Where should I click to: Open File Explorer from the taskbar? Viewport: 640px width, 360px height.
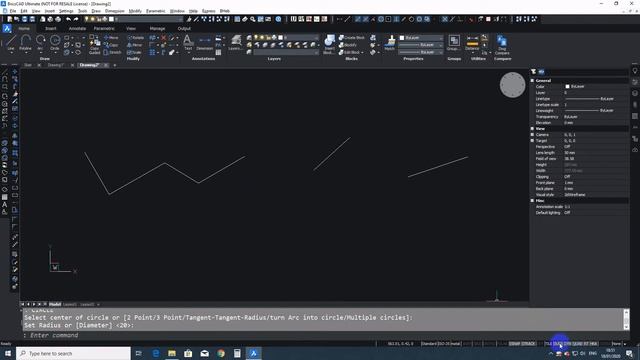[x=172, y=353]
